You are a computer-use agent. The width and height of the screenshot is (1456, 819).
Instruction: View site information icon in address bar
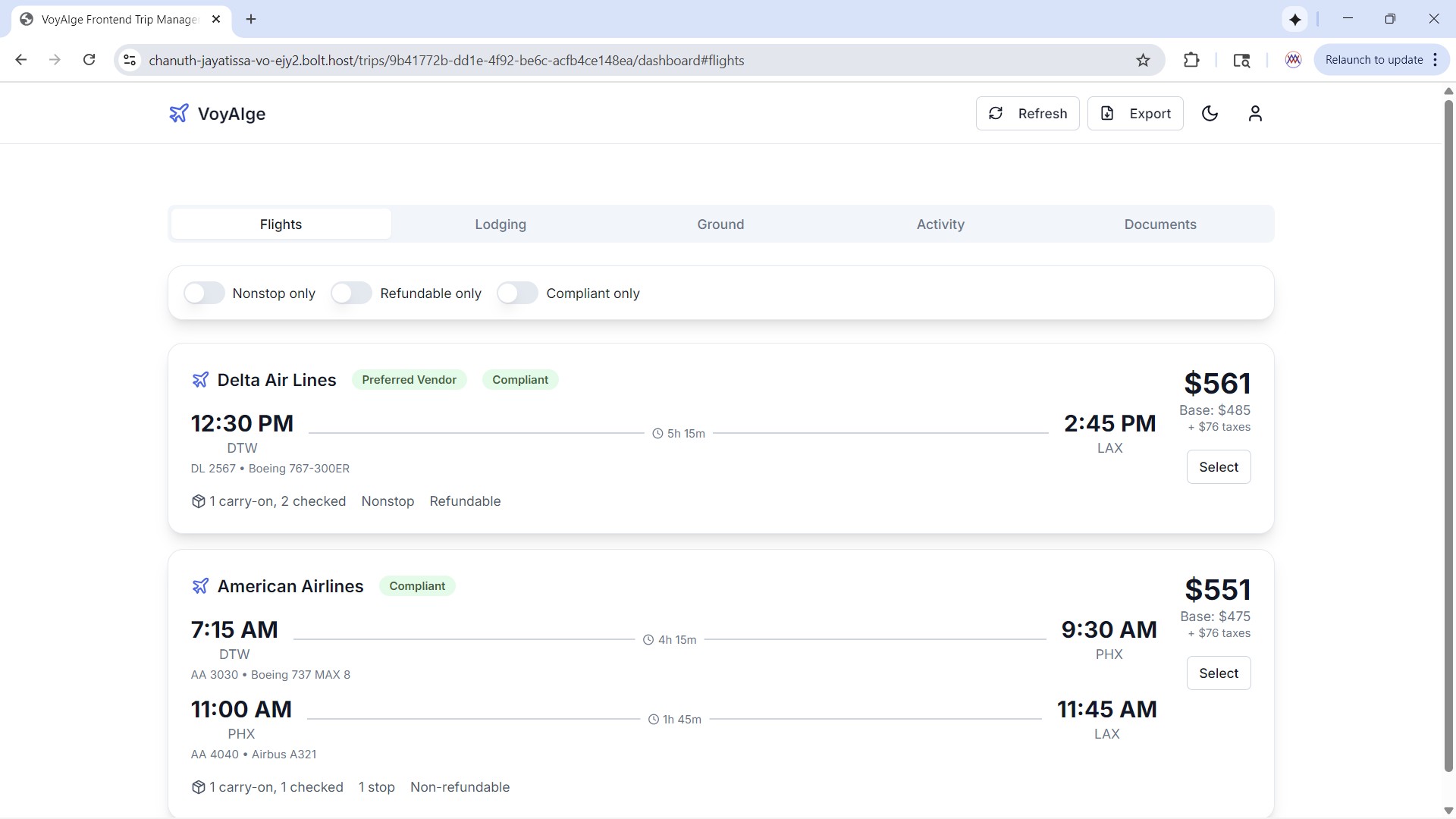point(130,61)
